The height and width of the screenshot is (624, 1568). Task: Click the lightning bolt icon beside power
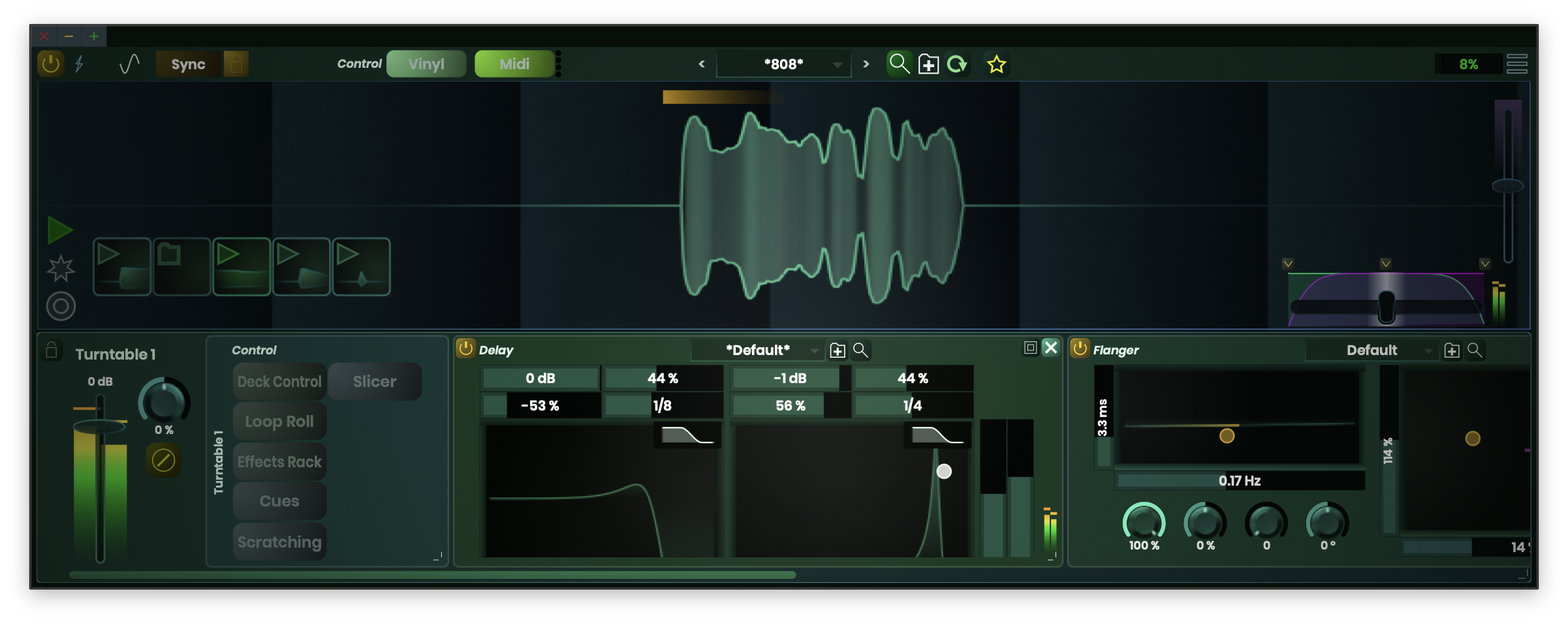80,63
